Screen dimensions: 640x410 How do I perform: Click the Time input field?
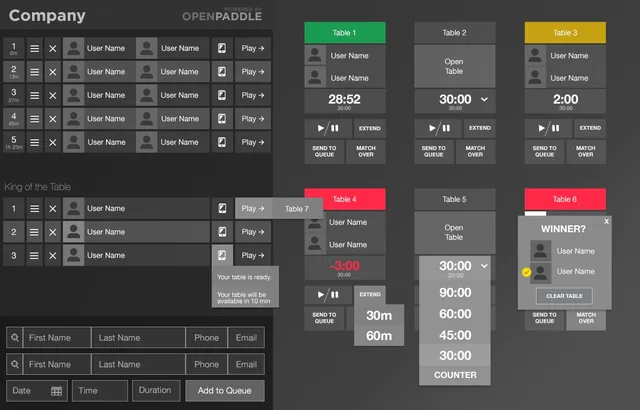[100, 391]
